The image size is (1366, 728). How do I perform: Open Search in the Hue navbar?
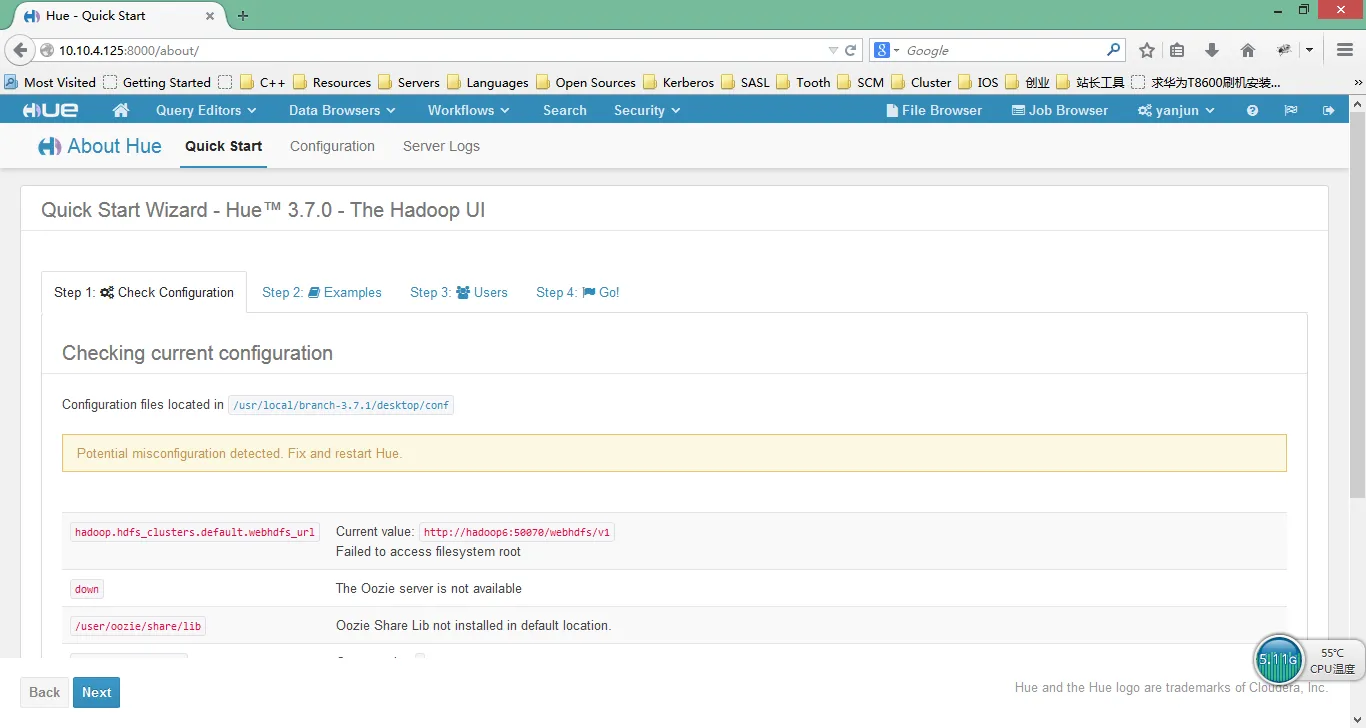pyautogui.click(x=565, y=110)
